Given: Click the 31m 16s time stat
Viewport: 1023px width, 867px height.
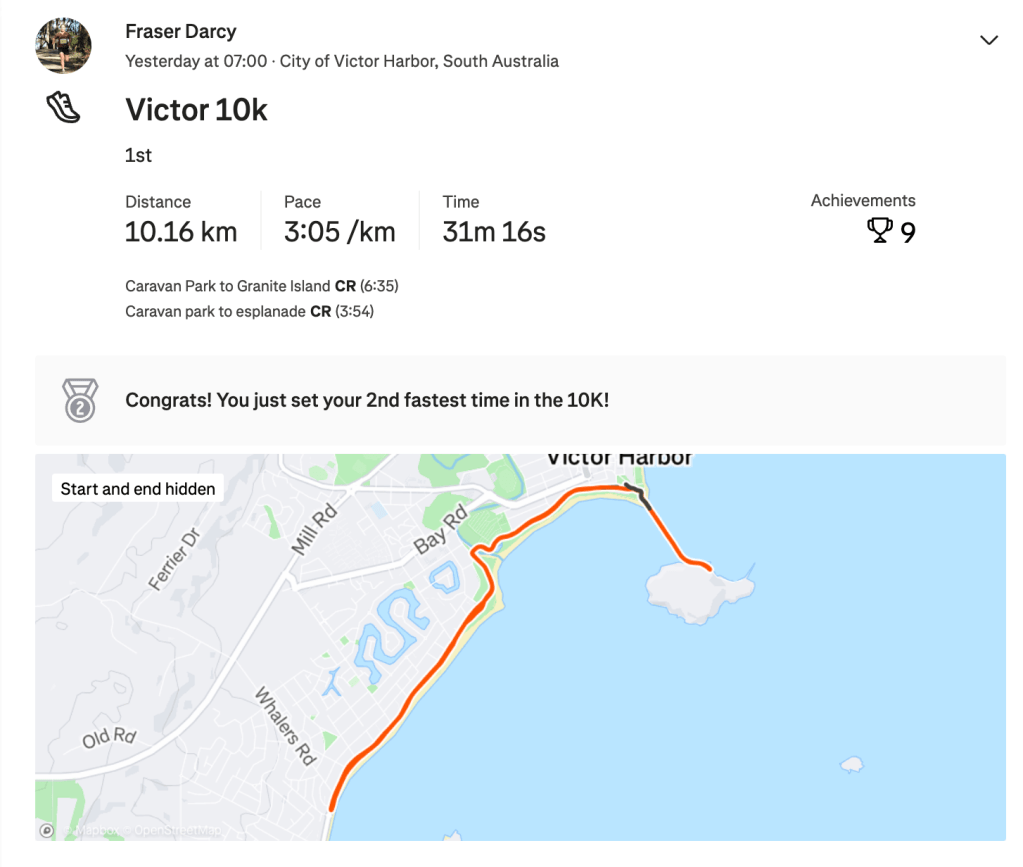Looking at the screenshot, I should pos(494,232).
